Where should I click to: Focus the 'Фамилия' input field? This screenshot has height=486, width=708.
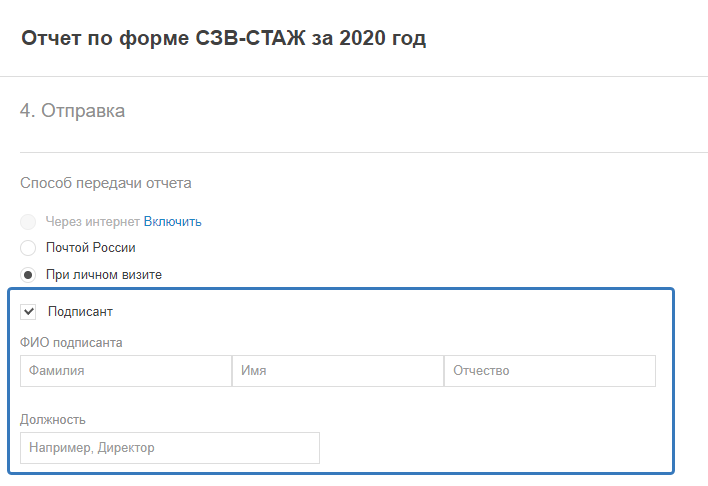tap(125, 371)
